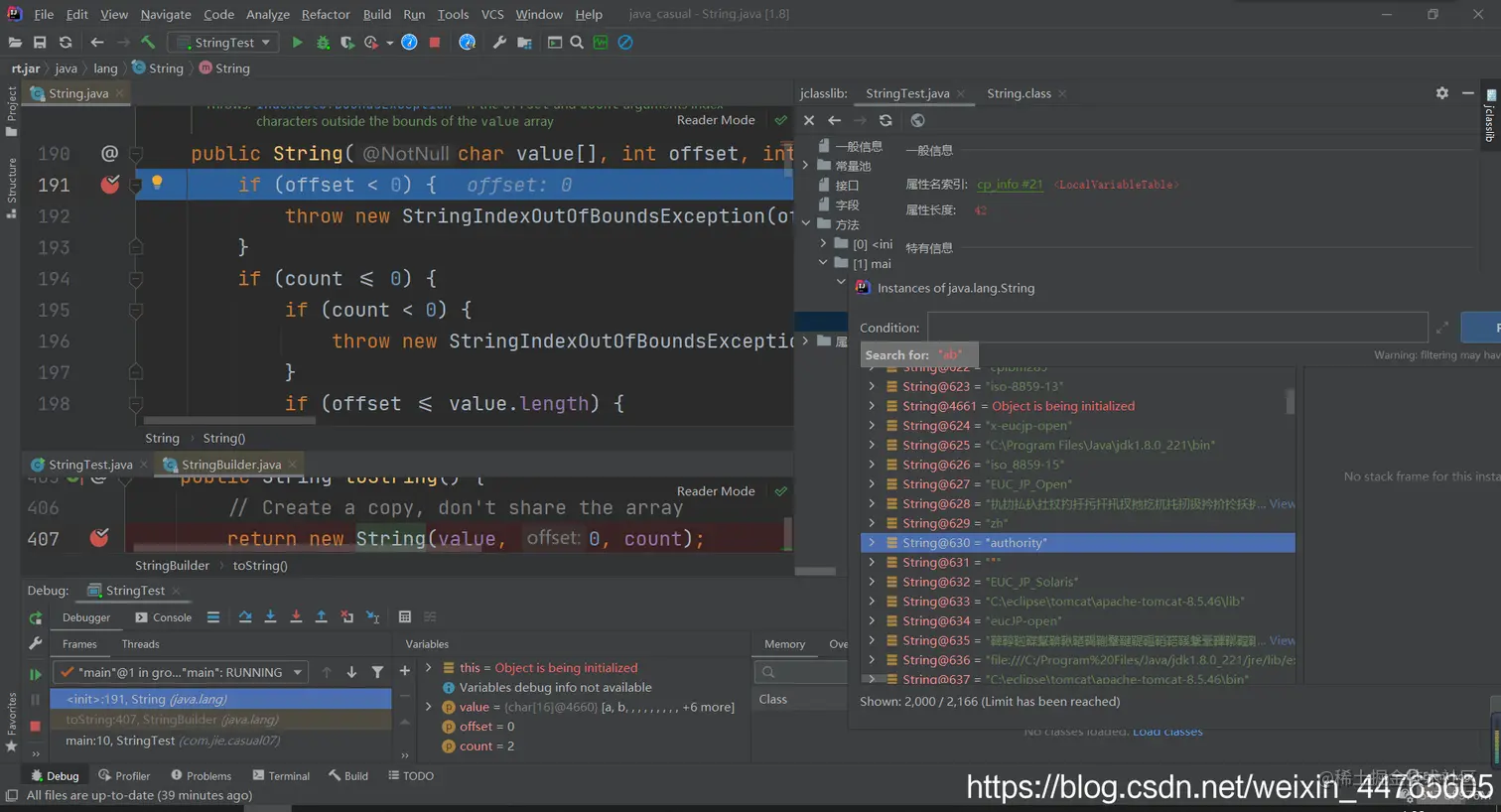Open project settings via the wrench icon
This screenshot has height=812, width=1501.
tap(499, 43)
